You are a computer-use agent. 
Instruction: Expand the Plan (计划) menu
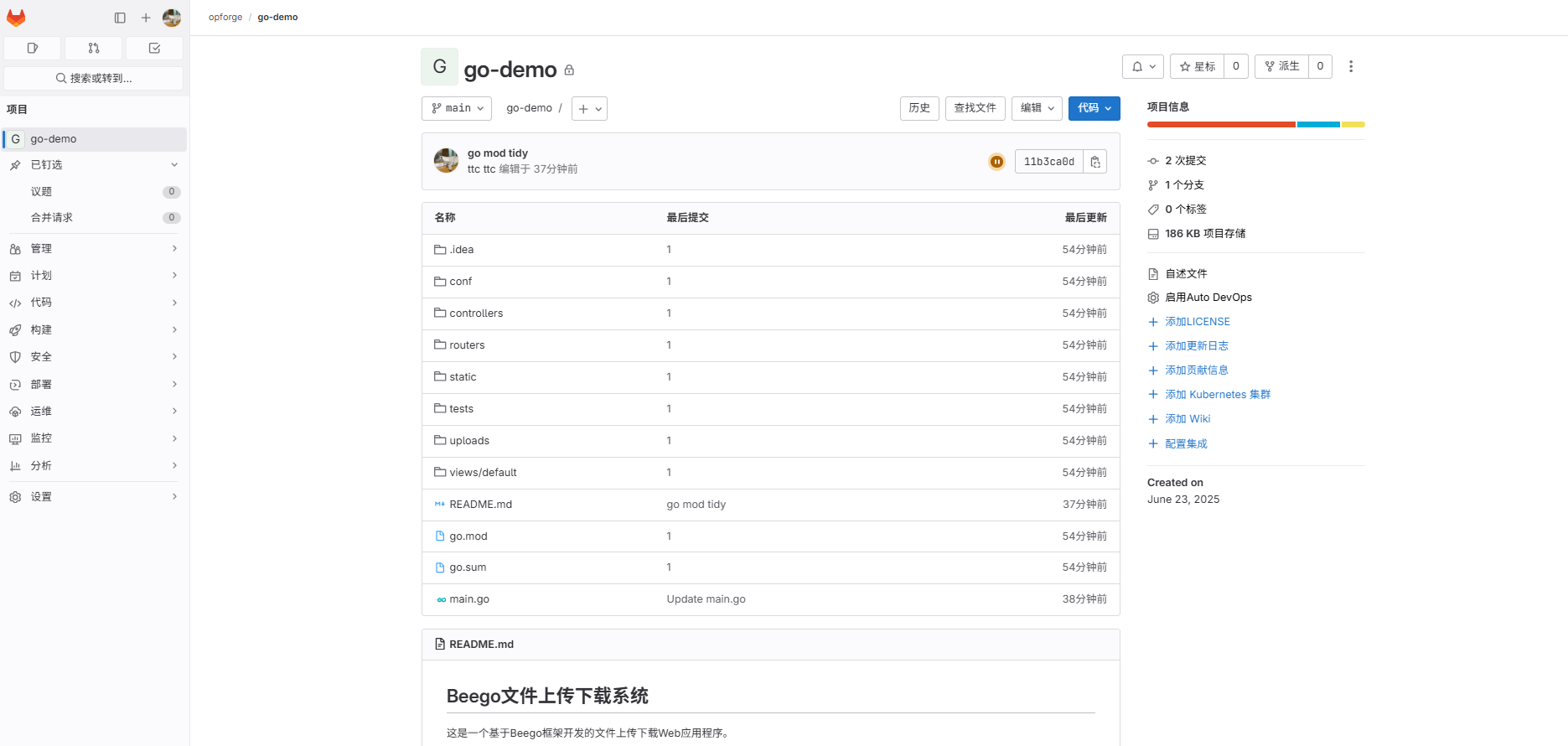(x=95, y=276)
